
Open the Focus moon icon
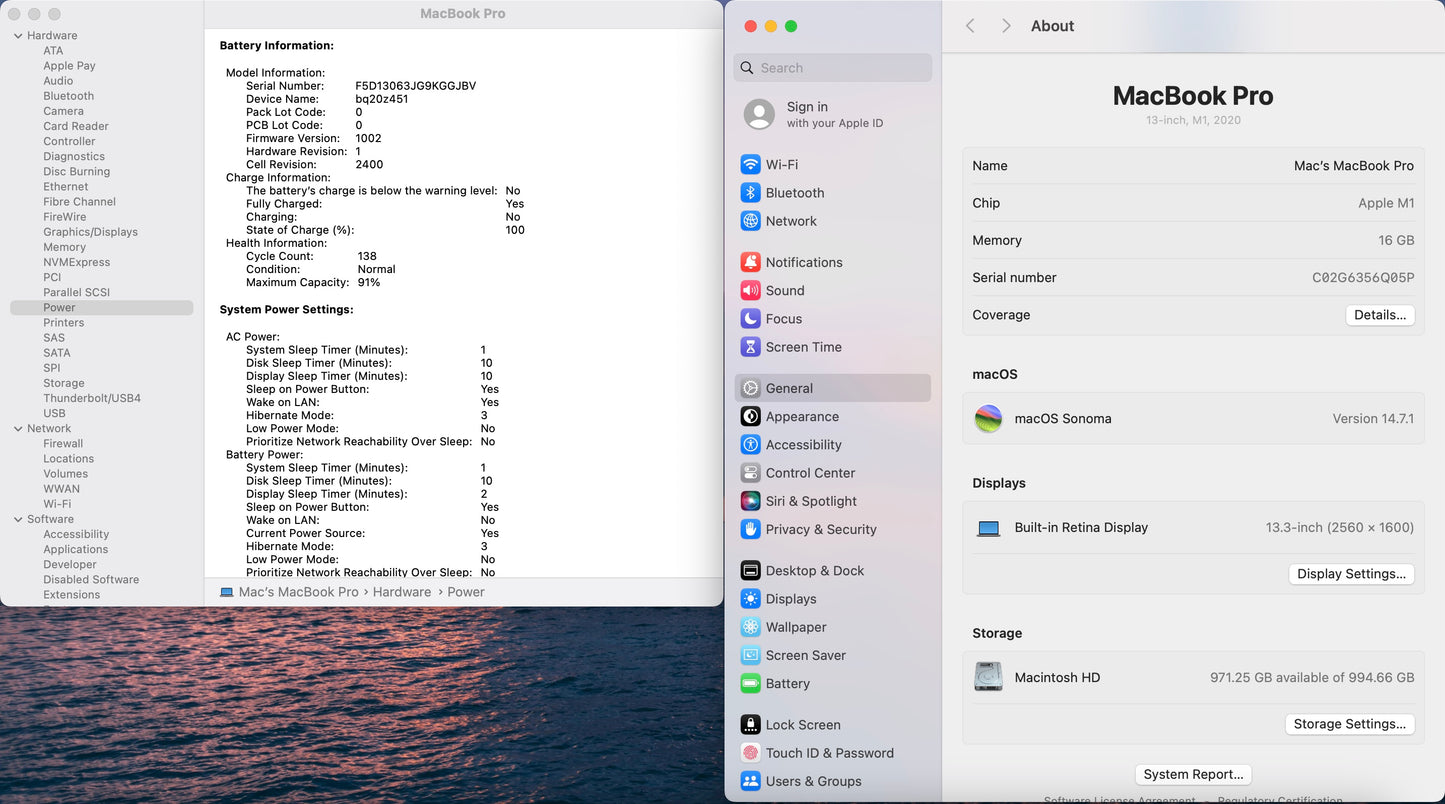tap(750, 319)
